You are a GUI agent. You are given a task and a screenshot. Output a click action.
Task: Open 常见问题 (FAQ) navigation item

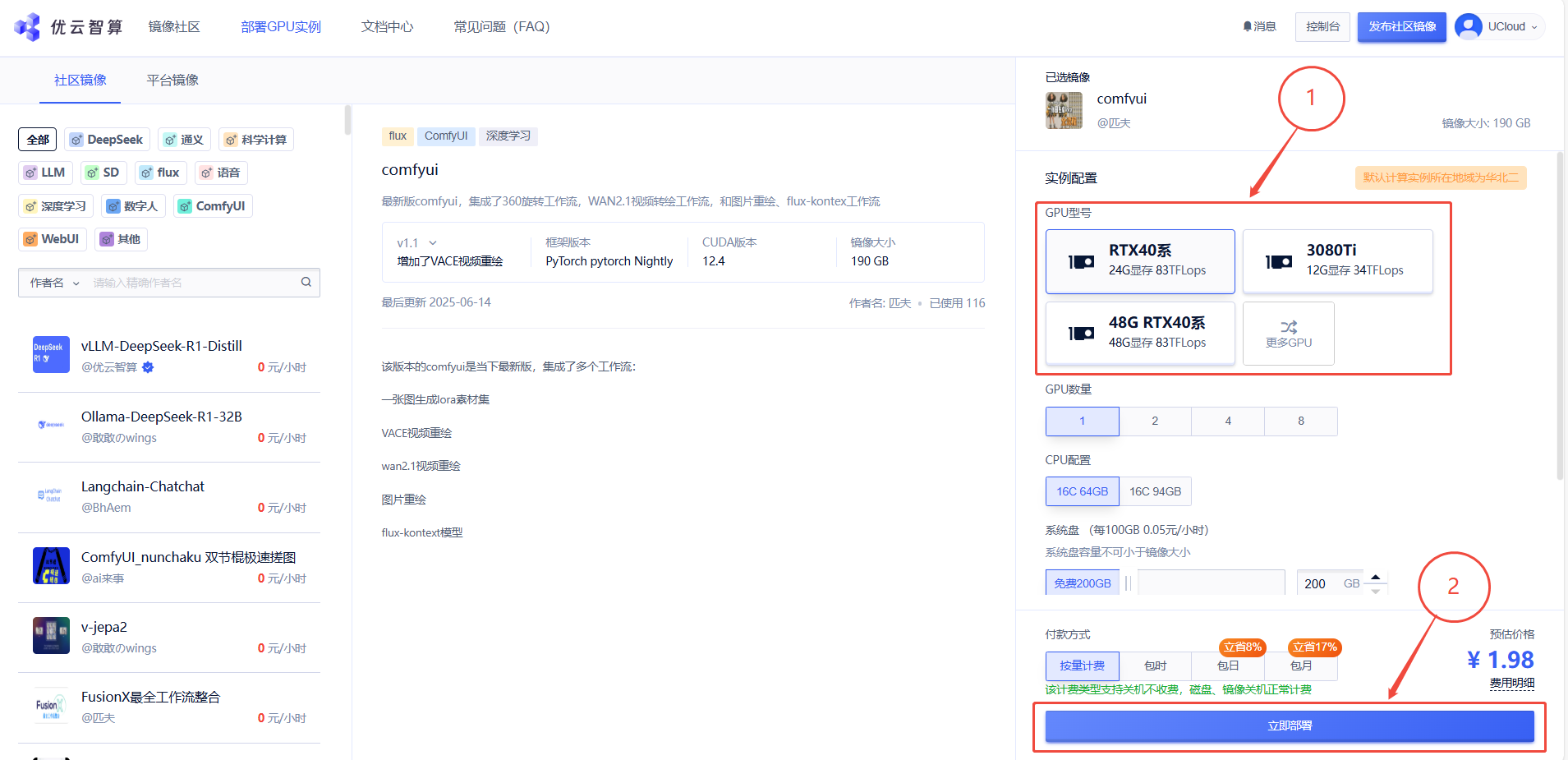tap(501, 27)
